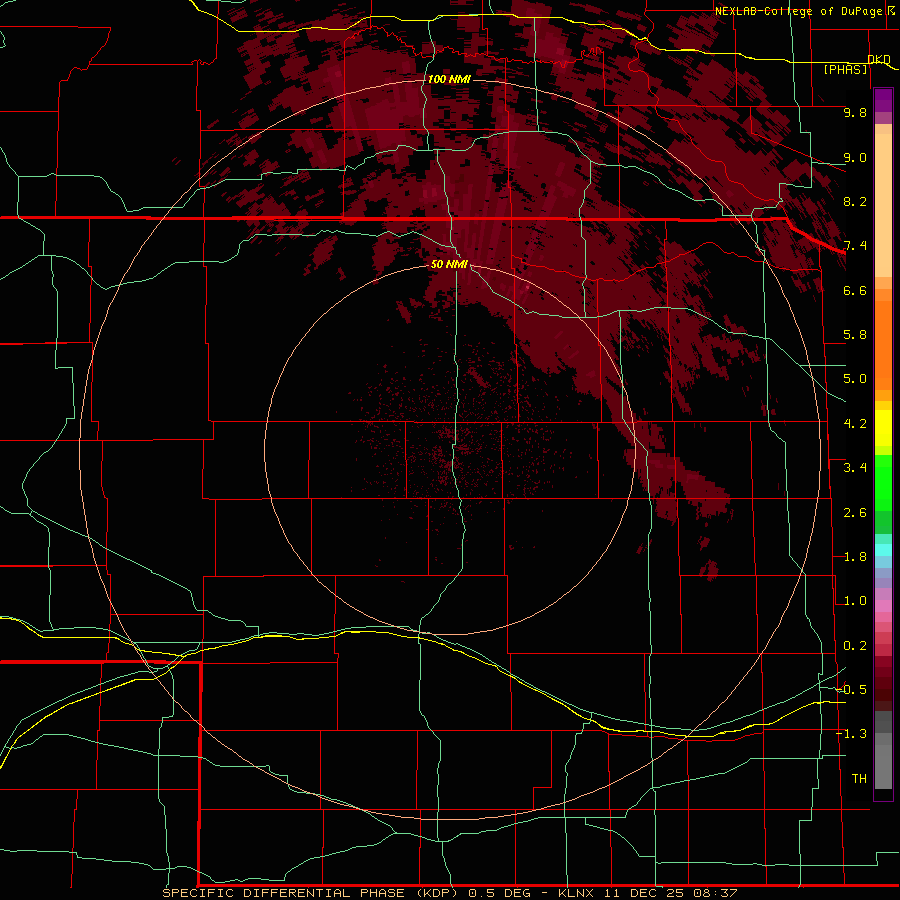Click the 3.4 value on the color scale
This screenshot has height=900, width=900.
pos(855,468)
